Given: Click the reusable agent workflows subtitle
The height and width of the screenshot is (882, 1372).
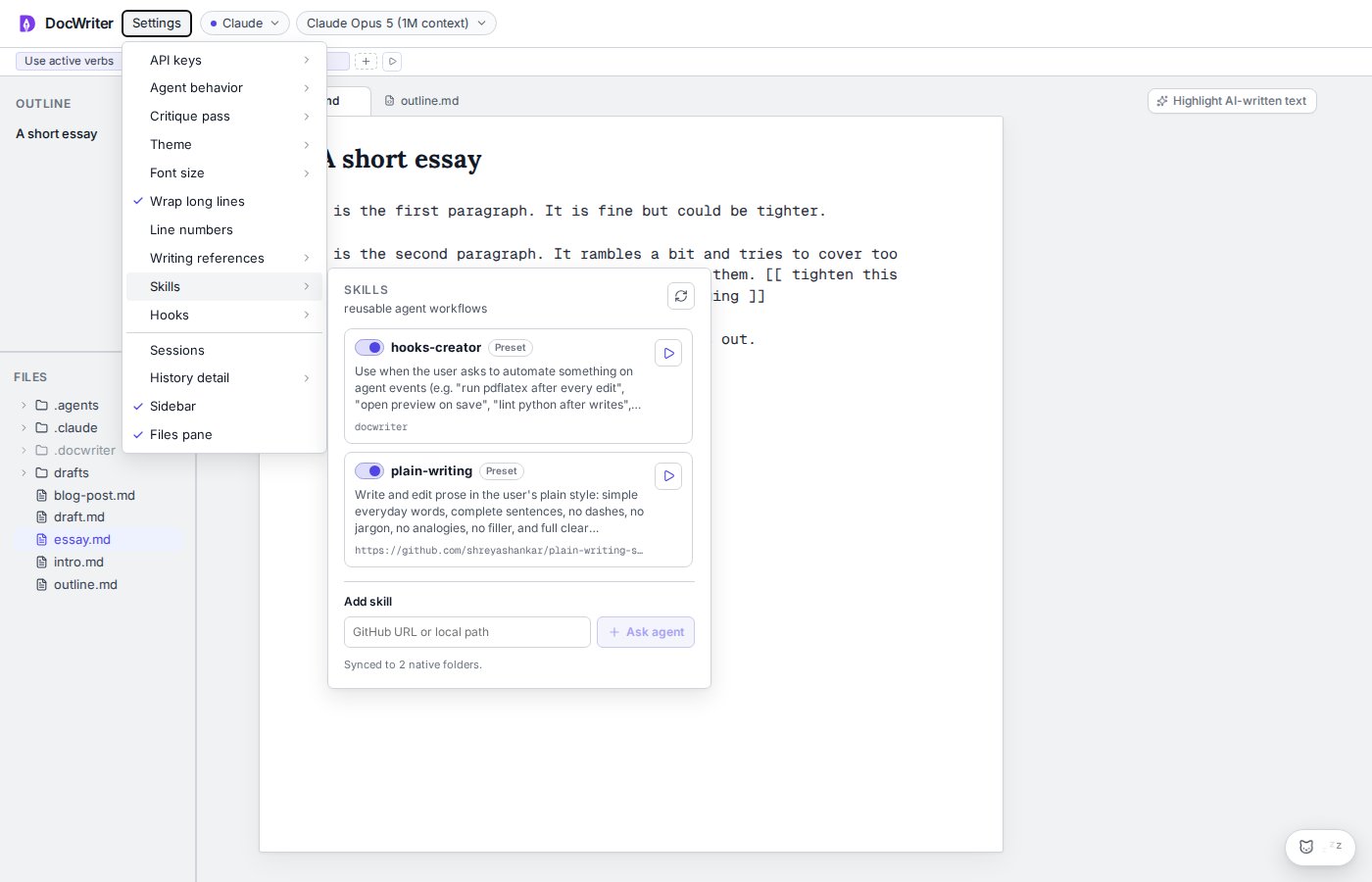Looking at the screenshot, I should coord(416,309).
